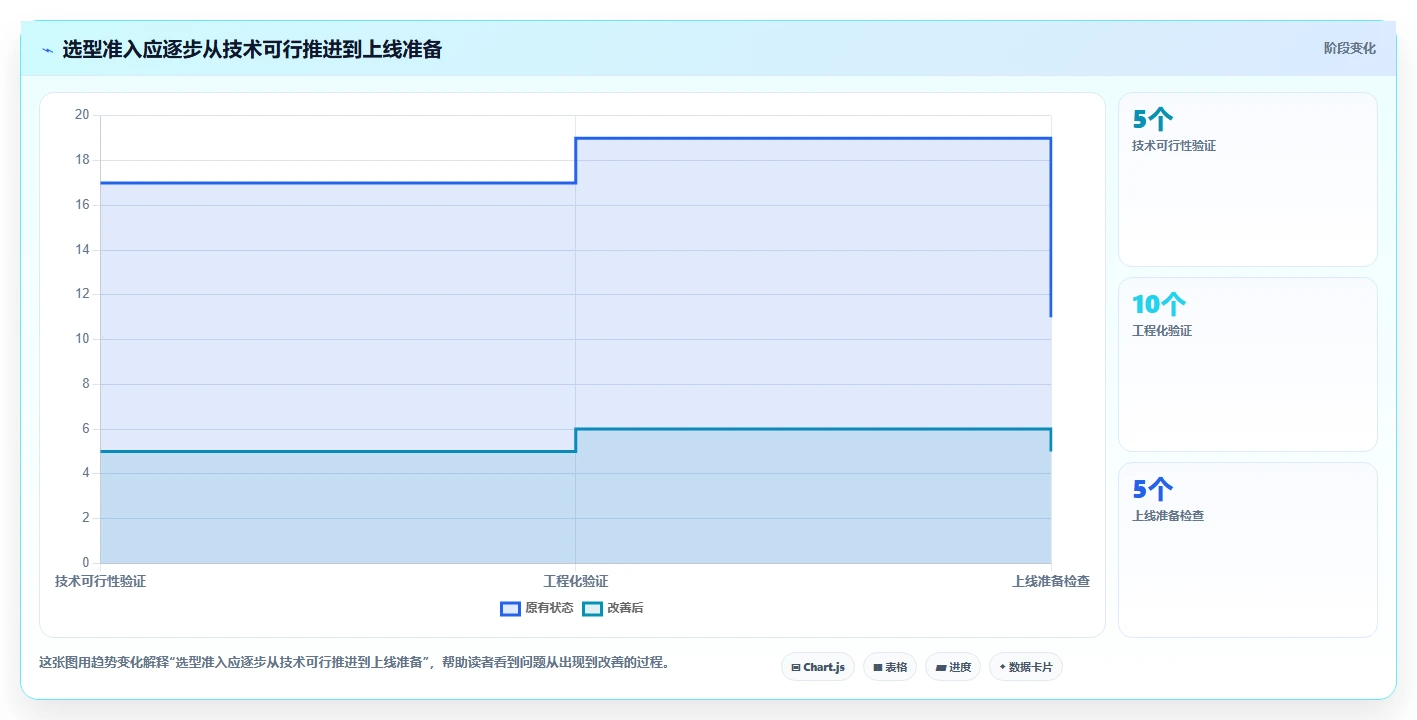
Task: Click the 阶段变化 label in header
Action: coord(1350,48)
